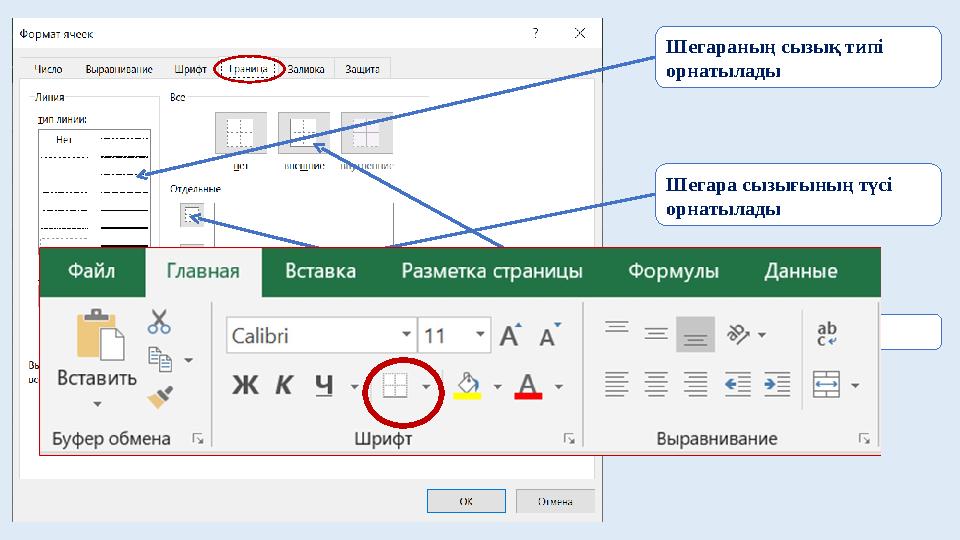Increase font size with the larger A icon
Viewport: 960px width, 540px height.
pyautogui.click(x=511, y=335)
